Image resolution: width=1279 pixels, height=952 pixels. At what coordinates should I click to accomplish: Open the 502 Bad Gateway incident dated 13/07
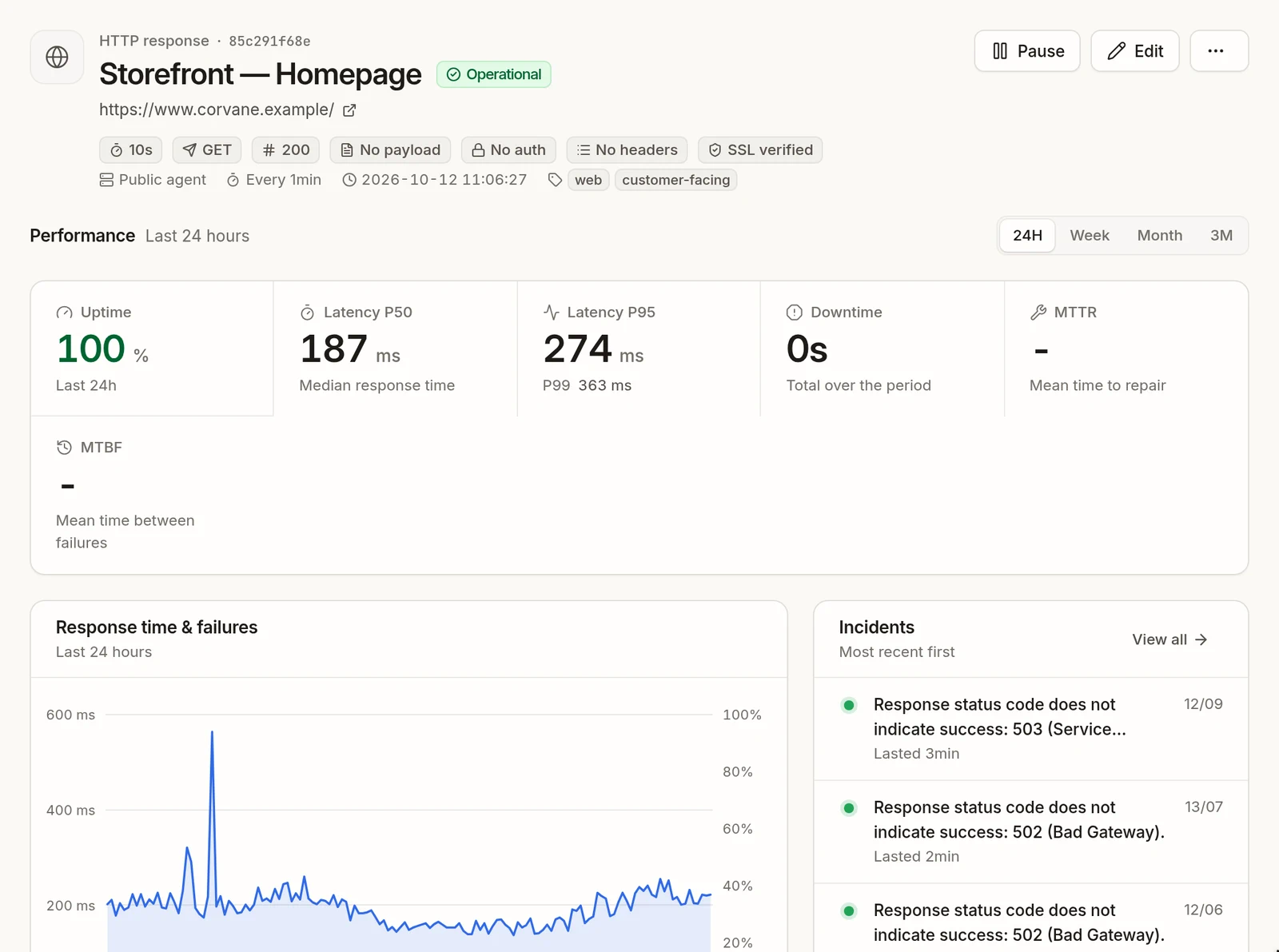tap(1031, 832)
